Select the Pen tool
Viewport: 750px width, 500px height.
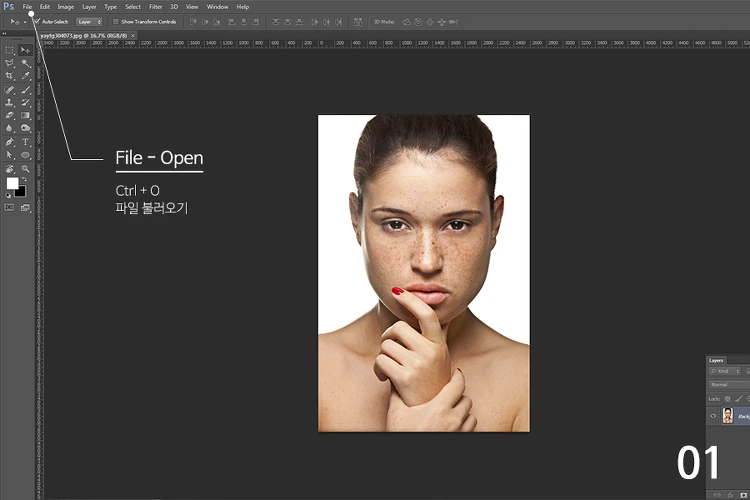click(x=10, y=142)
